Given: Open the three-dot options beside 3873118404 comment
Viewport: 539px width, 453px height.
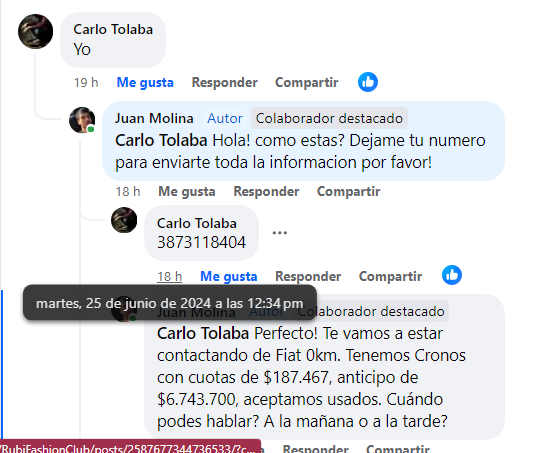Looking at the screenshot, I should (279, 233).
